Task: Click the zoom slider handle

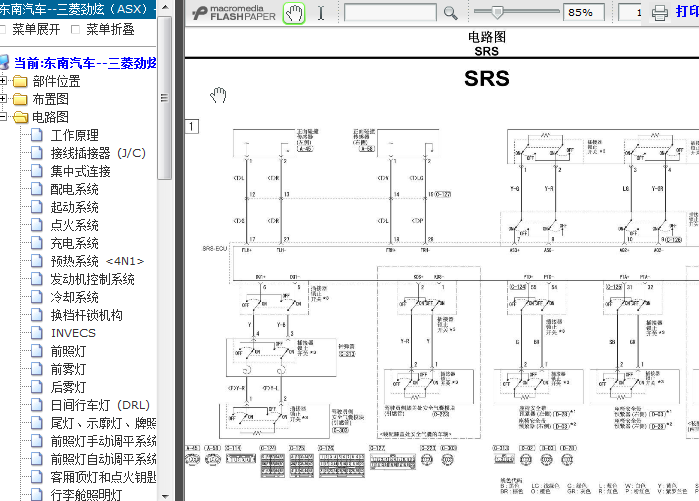Action: click(497, 12)
